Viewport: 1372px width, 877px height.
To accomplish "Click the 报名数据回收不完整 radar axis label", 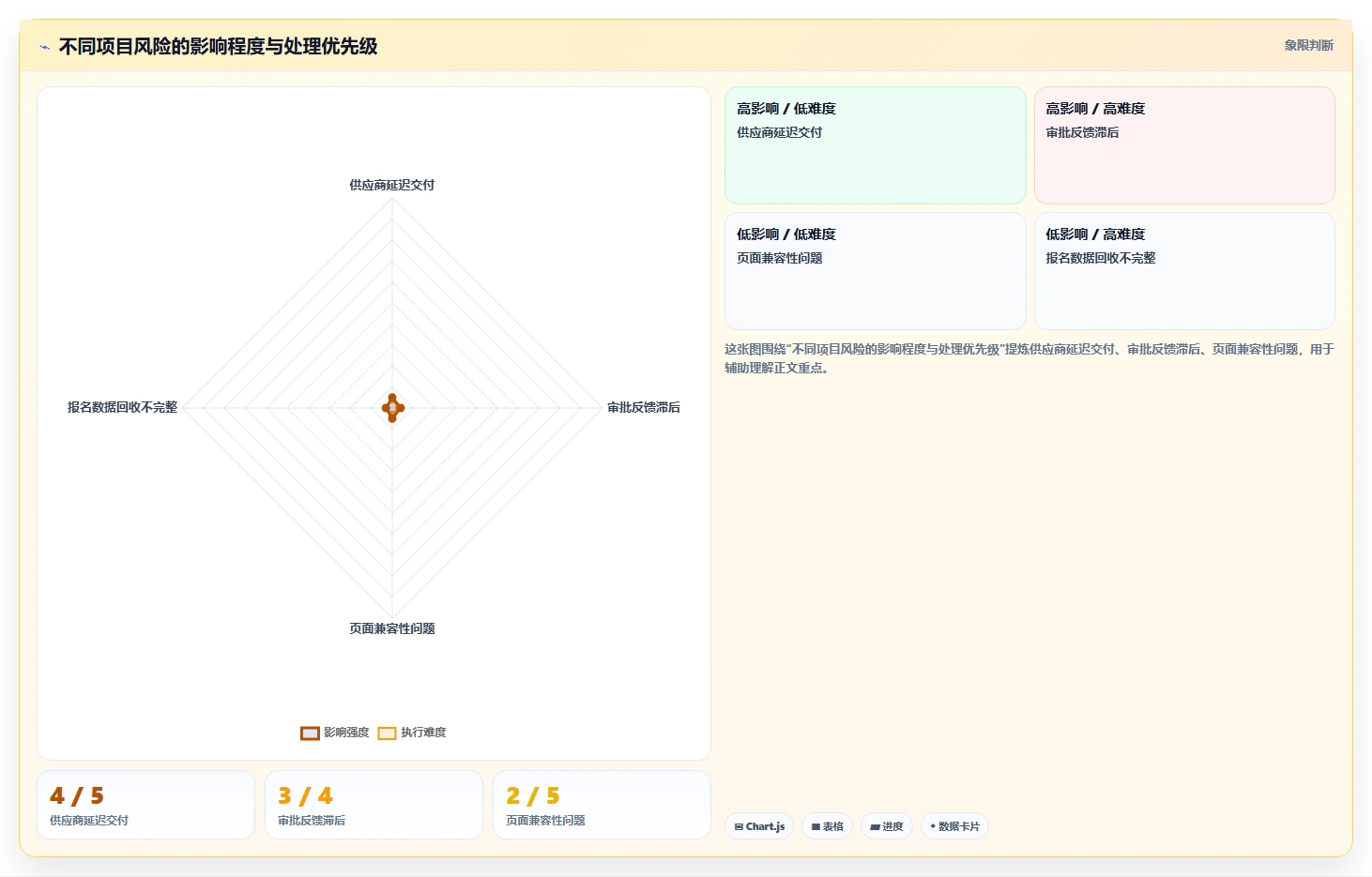I will coord(122,407).
